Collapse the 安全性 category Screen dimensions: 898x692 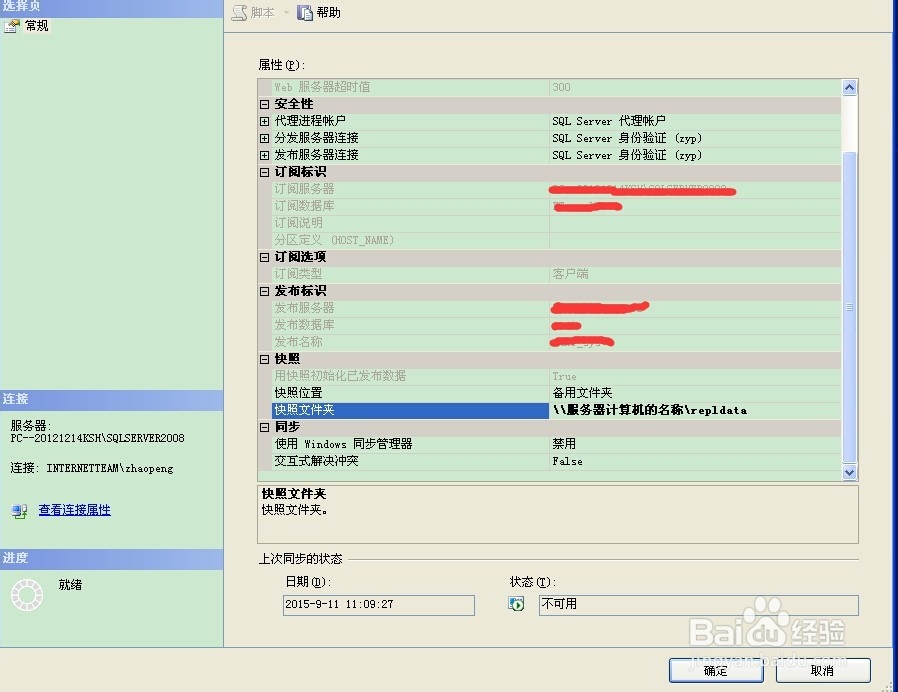(264, 104)
